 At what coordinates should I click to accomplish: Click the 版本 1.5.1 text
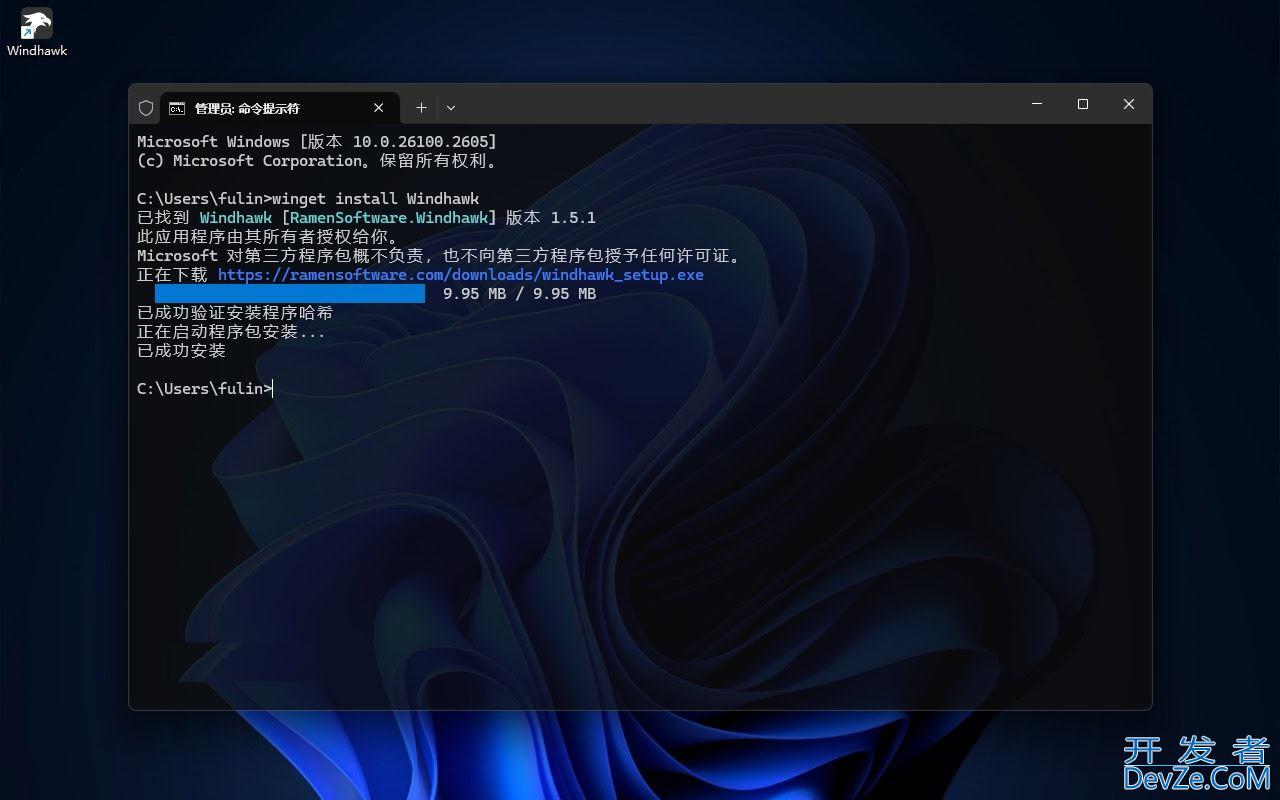551,218
